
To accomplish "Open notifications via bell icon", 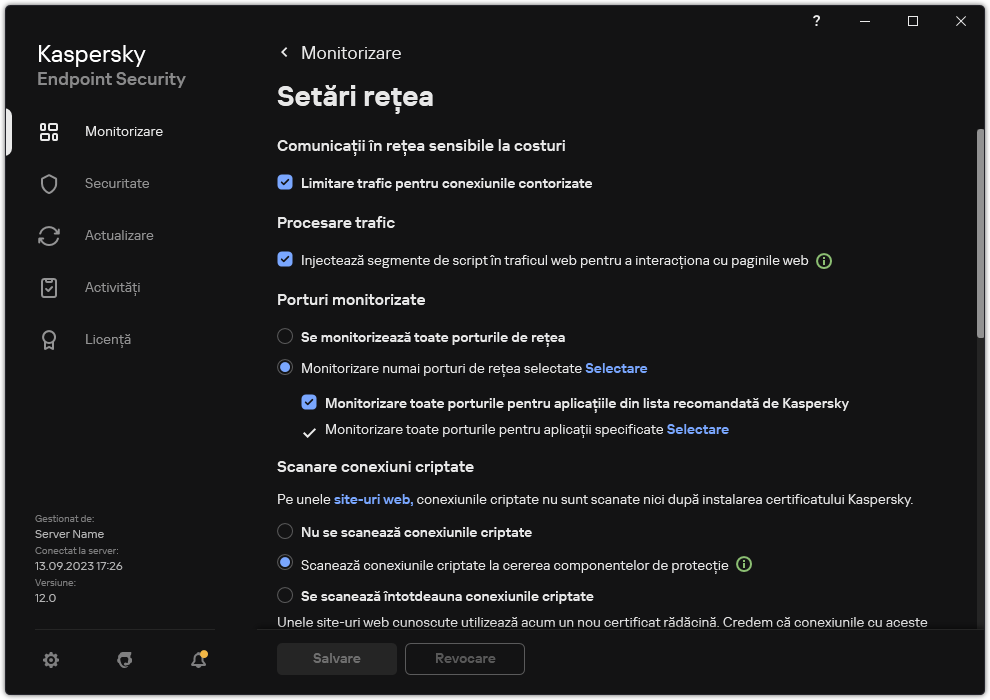I will (198, 660).
